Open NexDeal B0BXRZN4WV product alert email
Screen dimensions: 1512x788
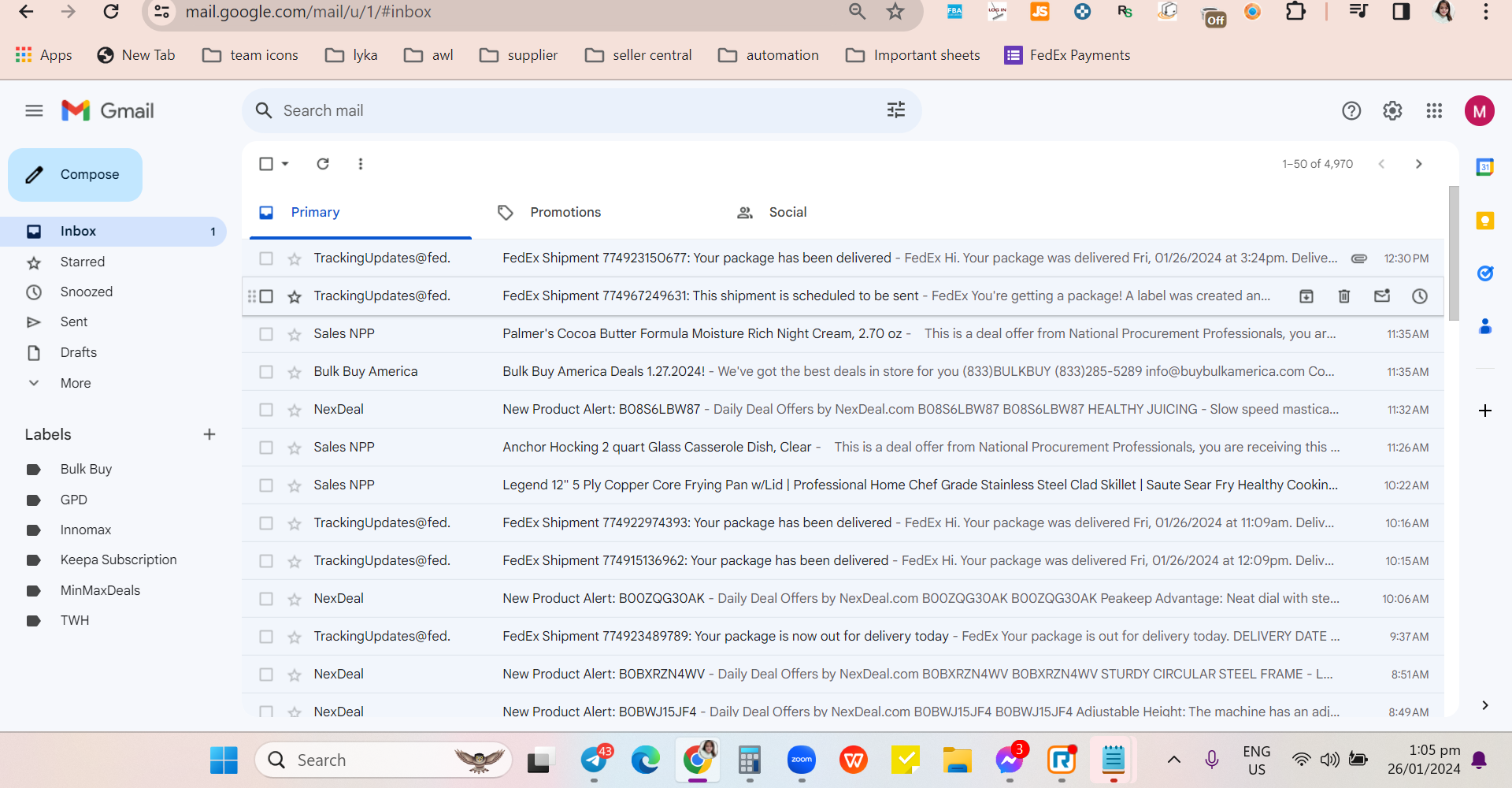point(843,675)
